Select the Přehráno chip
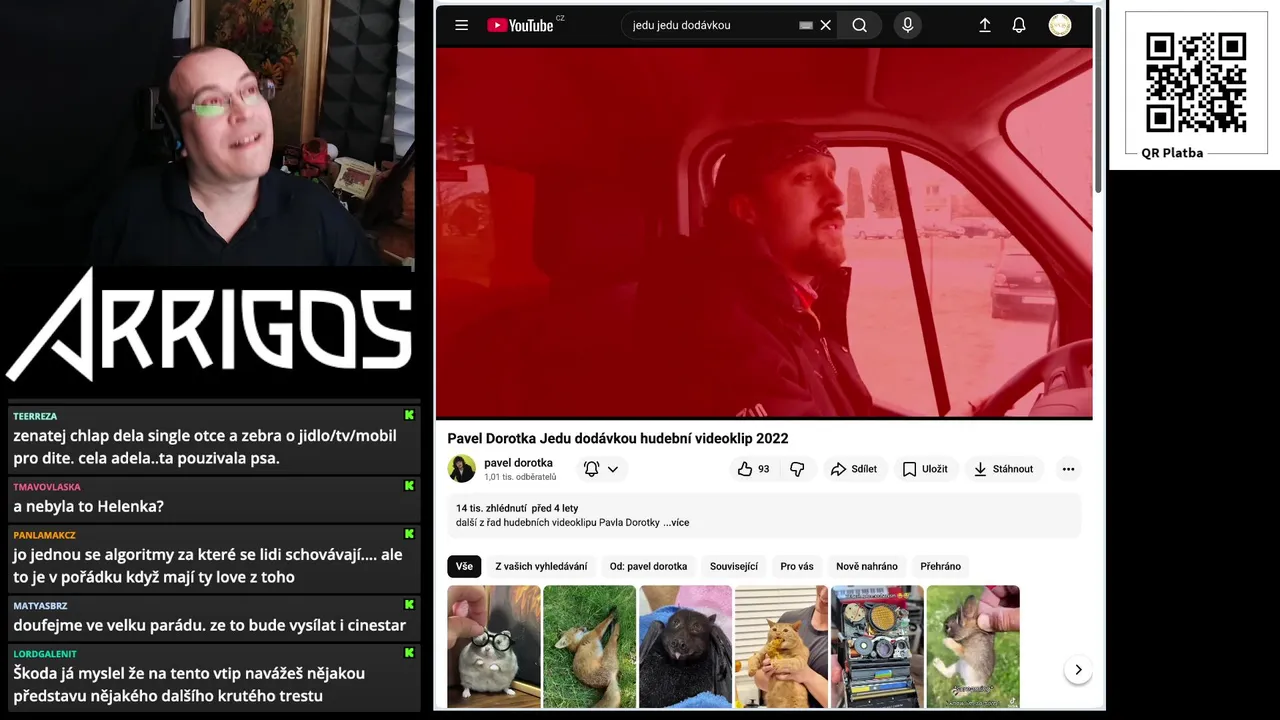The height and width of the screenshot is (720, 1280). [940, 566]
